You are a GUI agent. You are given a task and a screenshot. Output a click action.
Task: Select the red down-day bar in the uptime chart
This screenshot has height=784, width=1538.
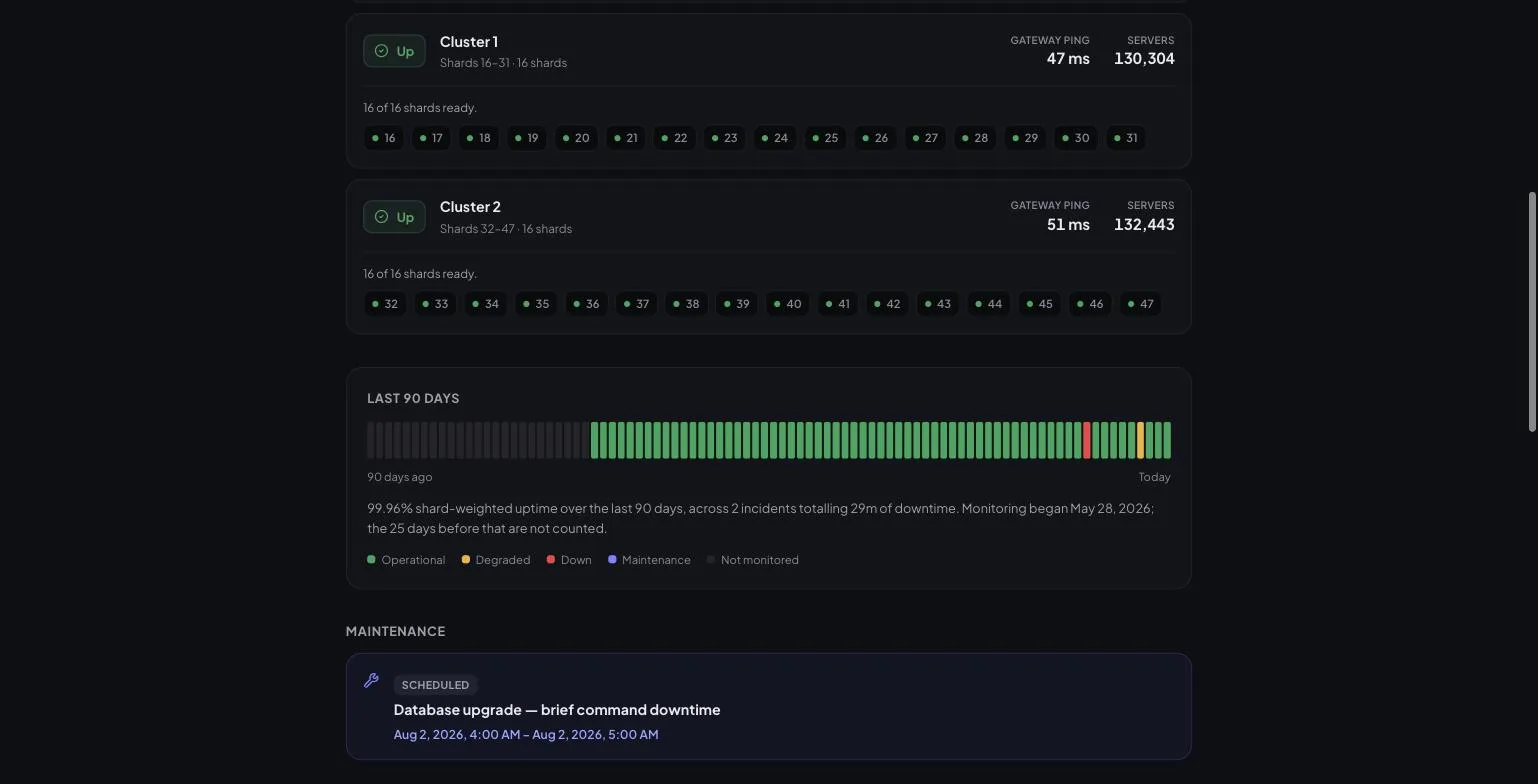pyautogui.click(x=1087, y=441)
